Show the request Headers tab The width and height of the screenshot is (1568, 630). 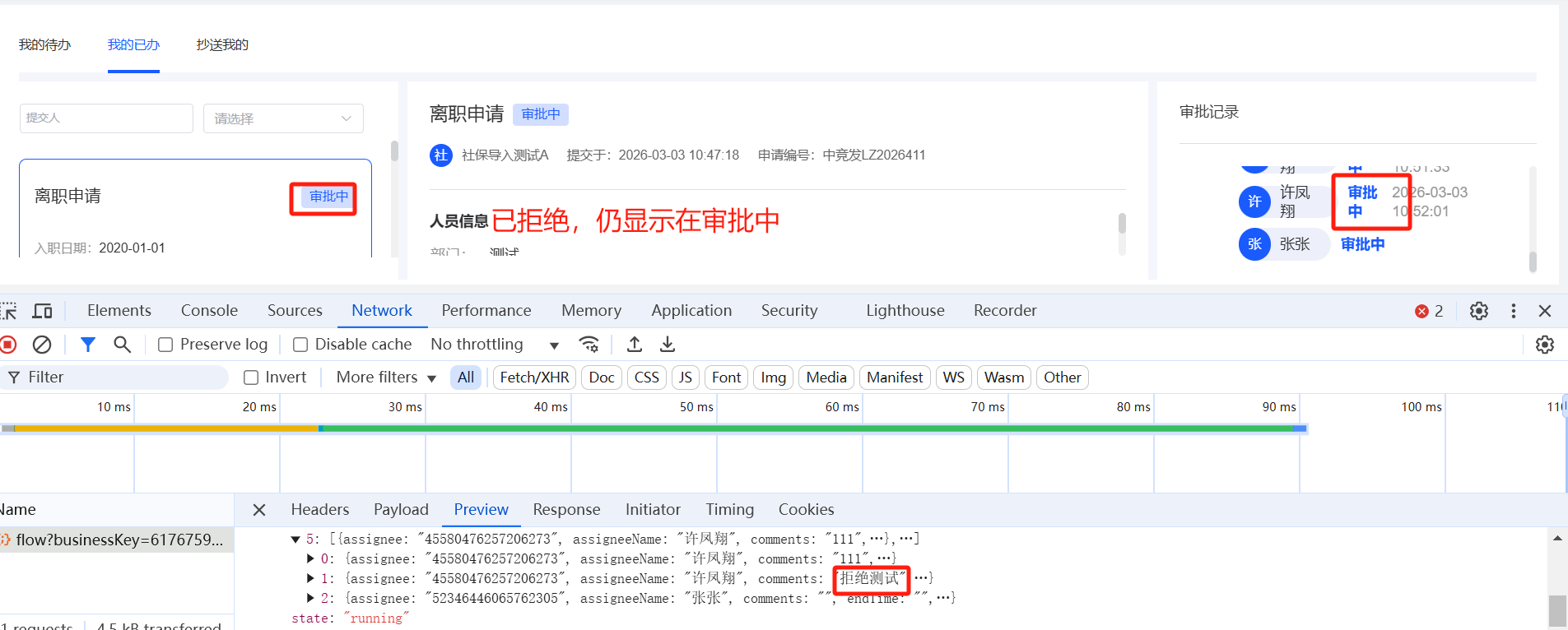[320, 510]
